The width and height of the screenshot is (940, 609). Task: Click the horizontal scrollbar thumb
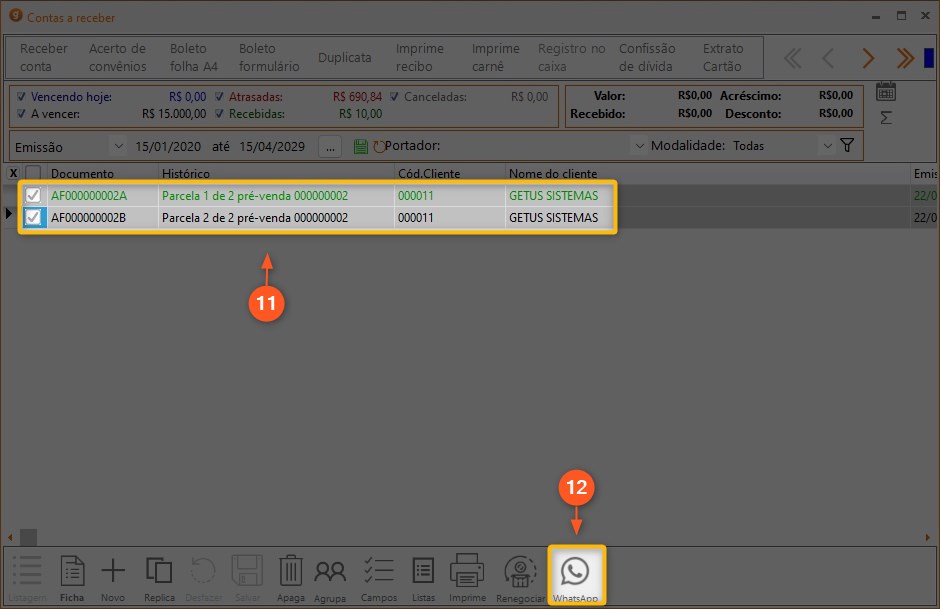pyautogui.click(x=28, y=537)
